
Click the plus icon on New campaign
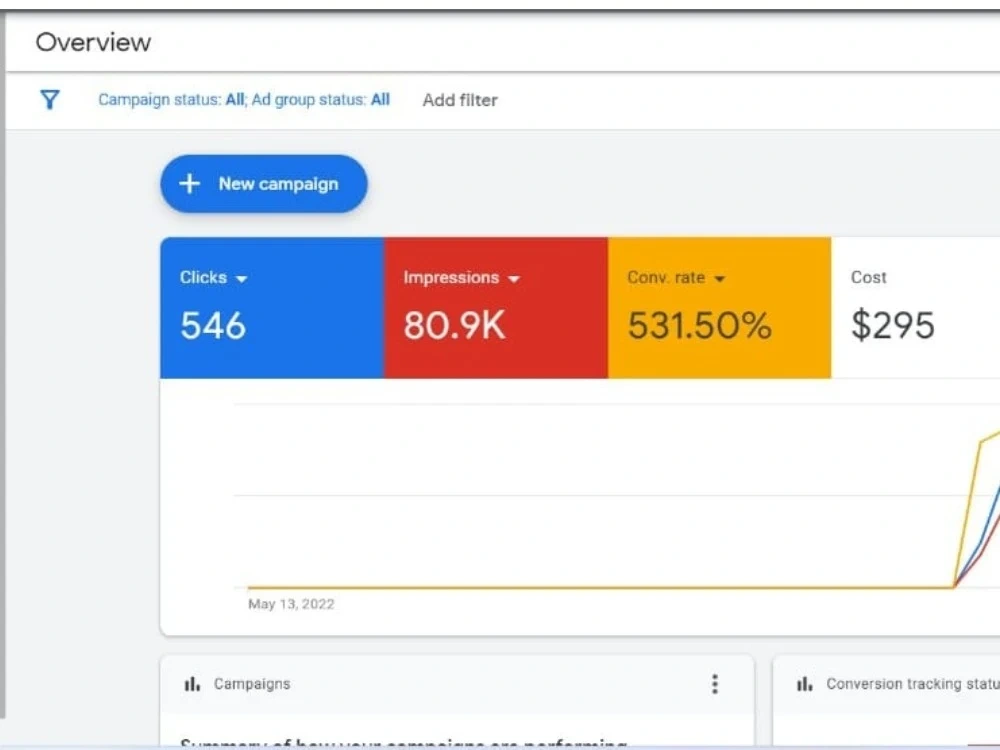coord(189,184)
